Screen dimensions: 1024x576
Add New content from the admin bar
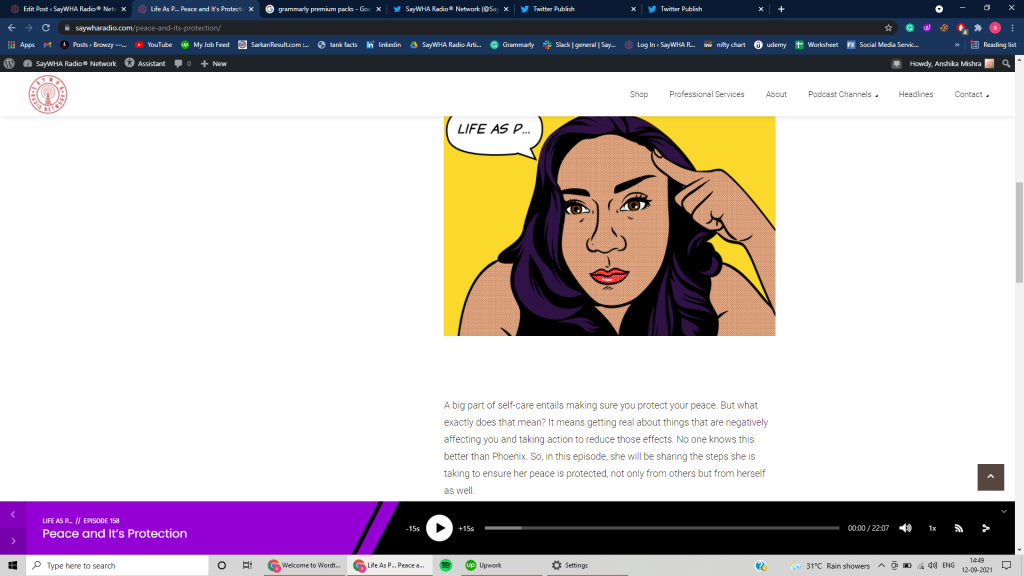point(214,63)
